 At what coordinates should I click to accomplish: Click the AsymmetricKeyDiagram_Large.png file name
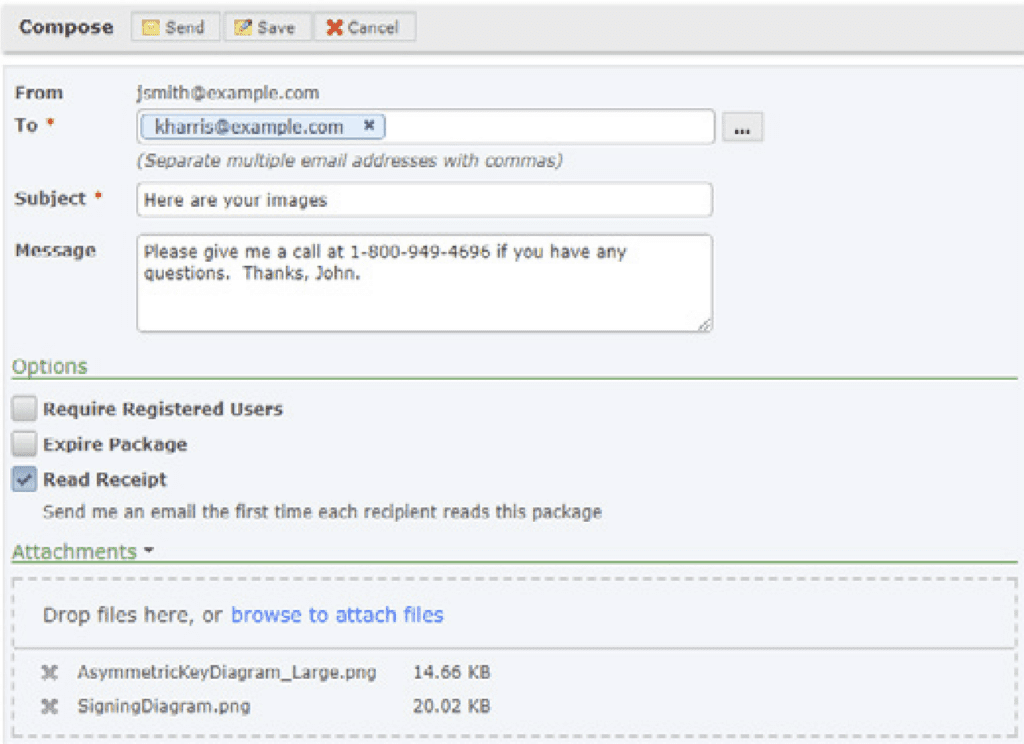(227, 673)
